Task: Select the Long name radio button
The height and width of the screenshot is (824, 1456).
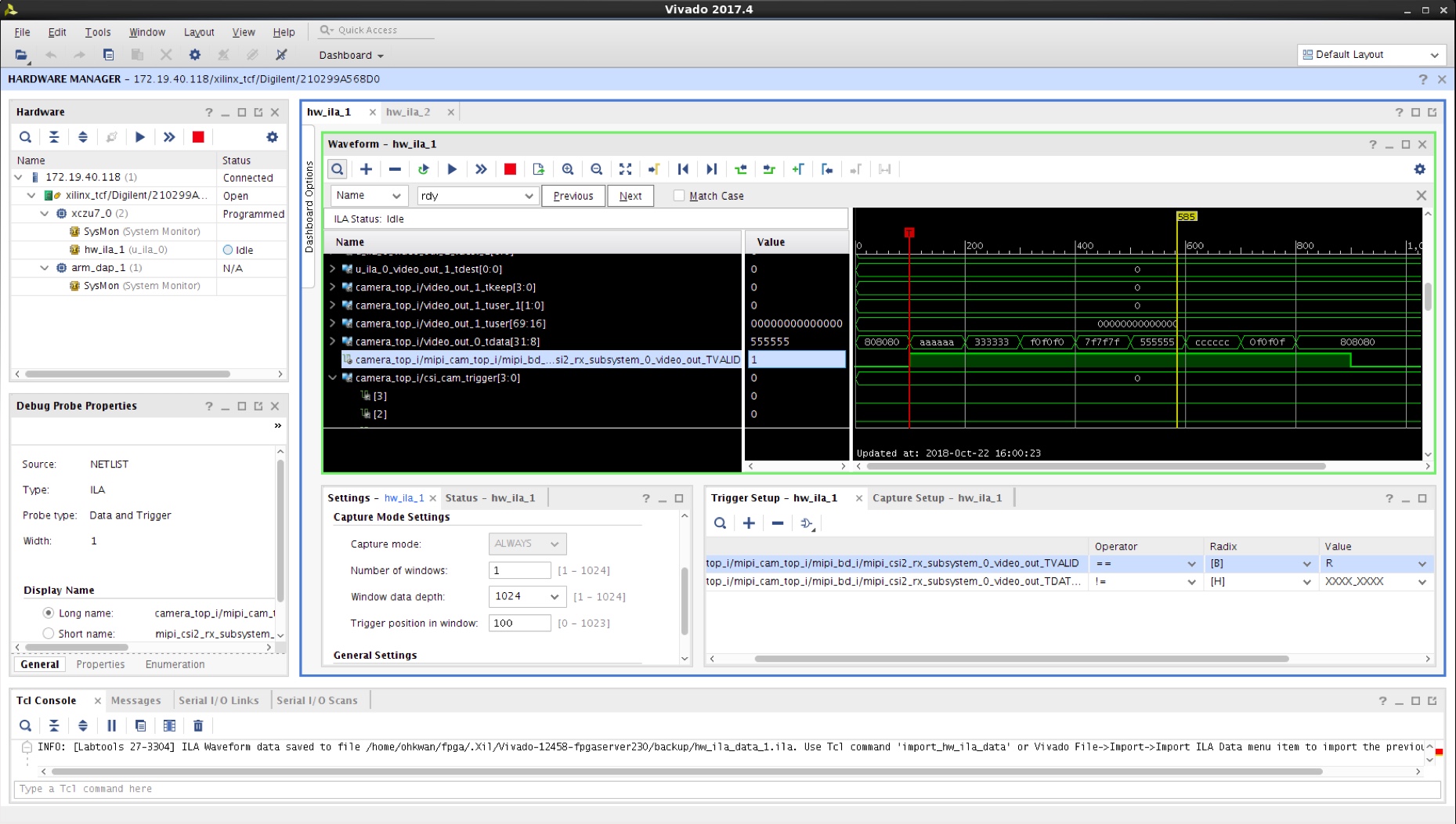Action: coord(49,613)
